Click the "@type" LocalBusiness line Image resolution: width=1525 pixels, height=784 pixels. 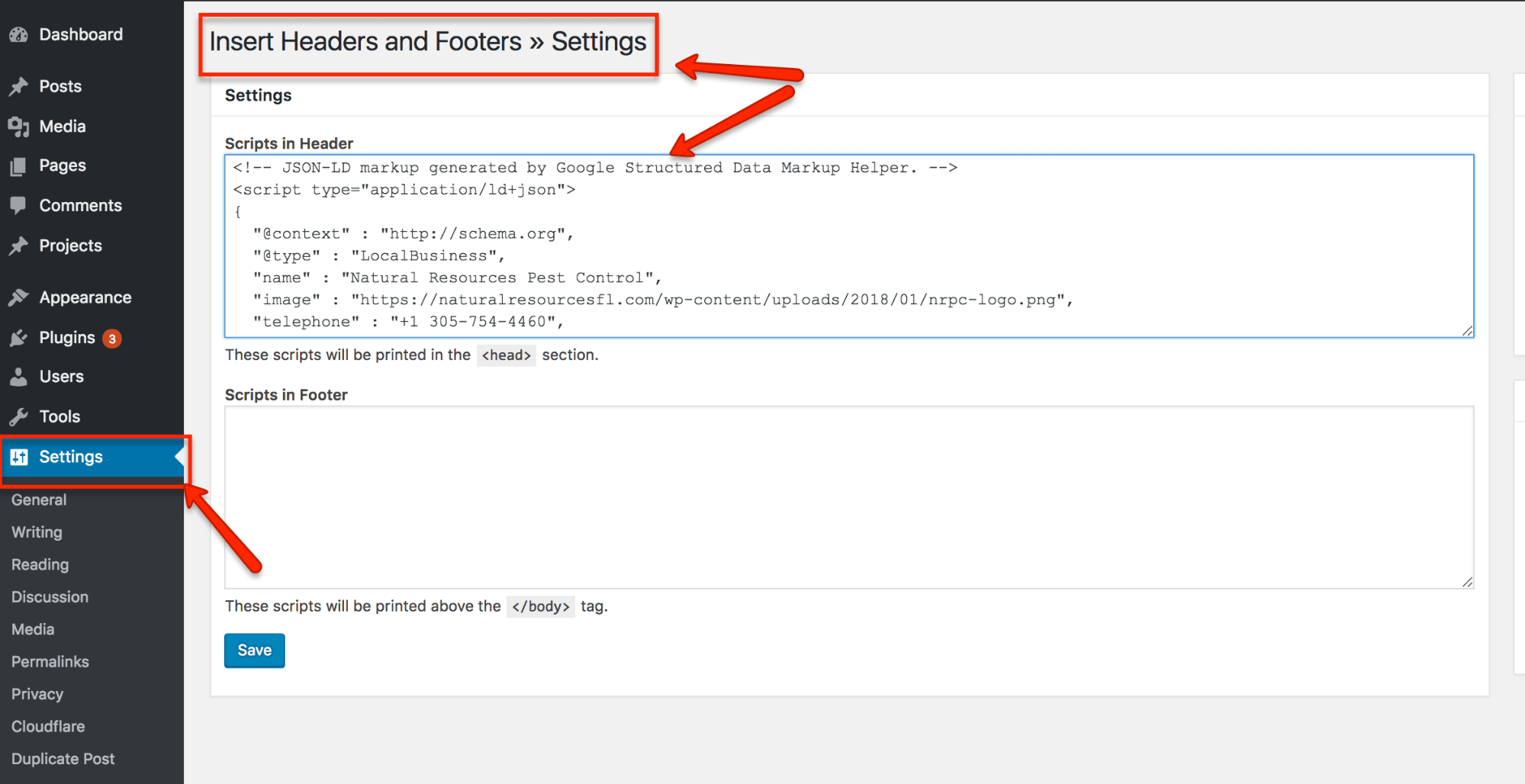(x=378, y=255)
